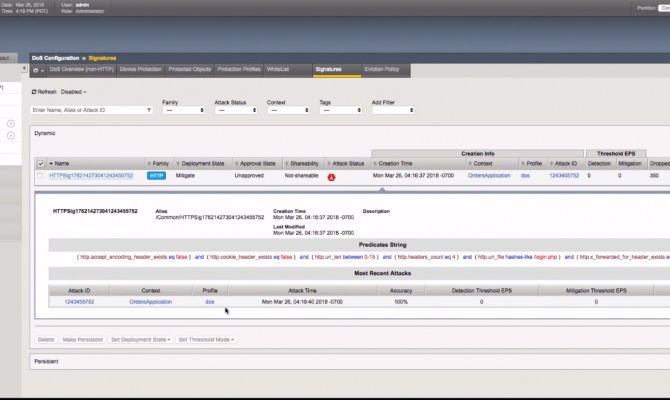
Task: Click the Refresh icon button
Action: [x=35, y=91]
